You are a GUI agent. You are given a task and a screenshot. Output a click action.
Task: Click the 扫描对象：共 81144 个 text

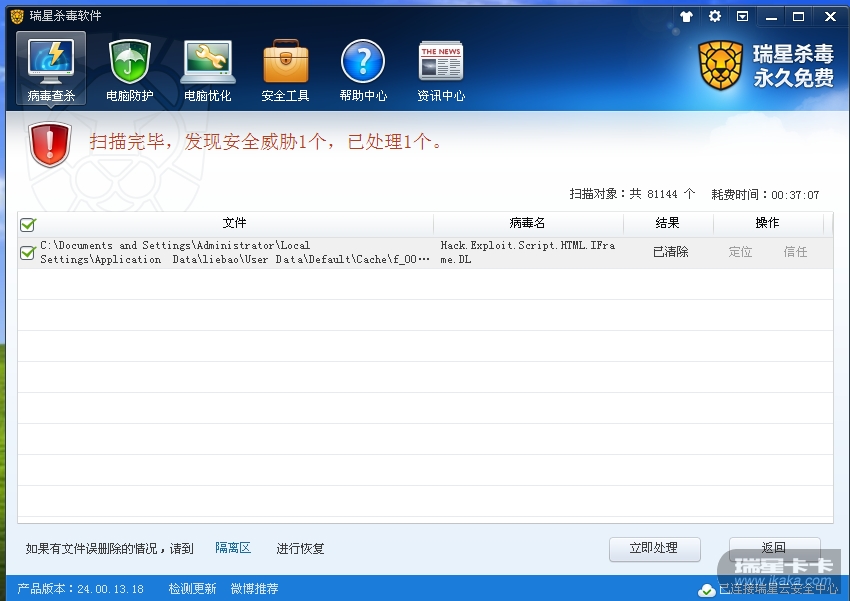pyautogui.click(x=632, y=194)
